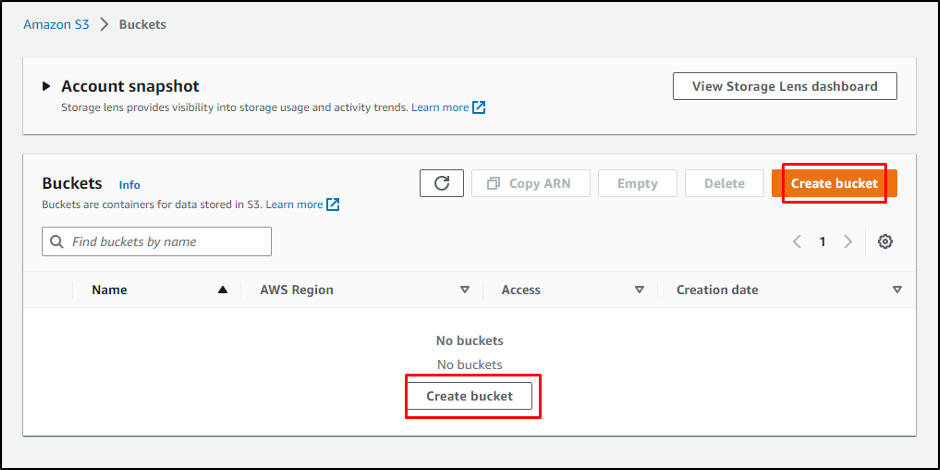
Task: Select page number 1 in pagination
Action: pos(822,241)
